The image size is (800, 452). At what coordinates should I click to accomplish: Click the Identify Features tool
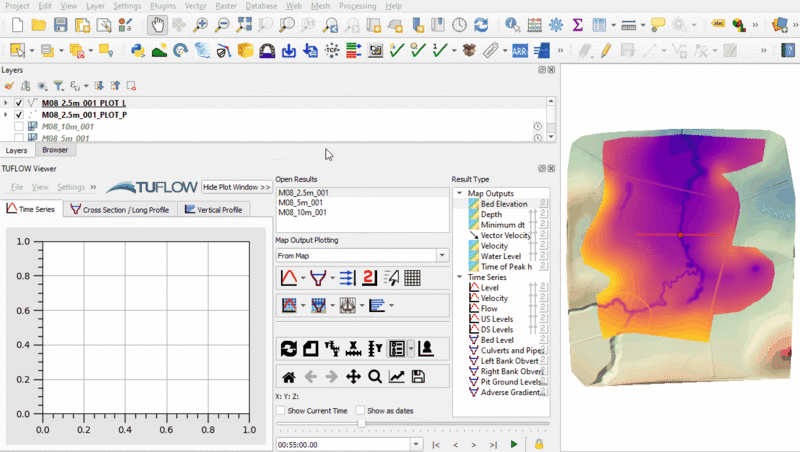pyautogui.click(x=512, y=25)
